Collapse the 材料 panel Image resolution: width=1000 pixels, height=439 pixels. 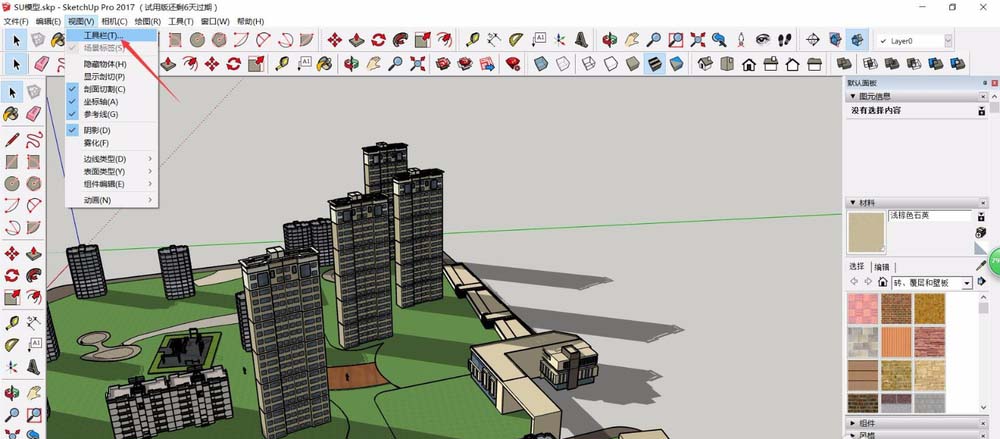853,202
